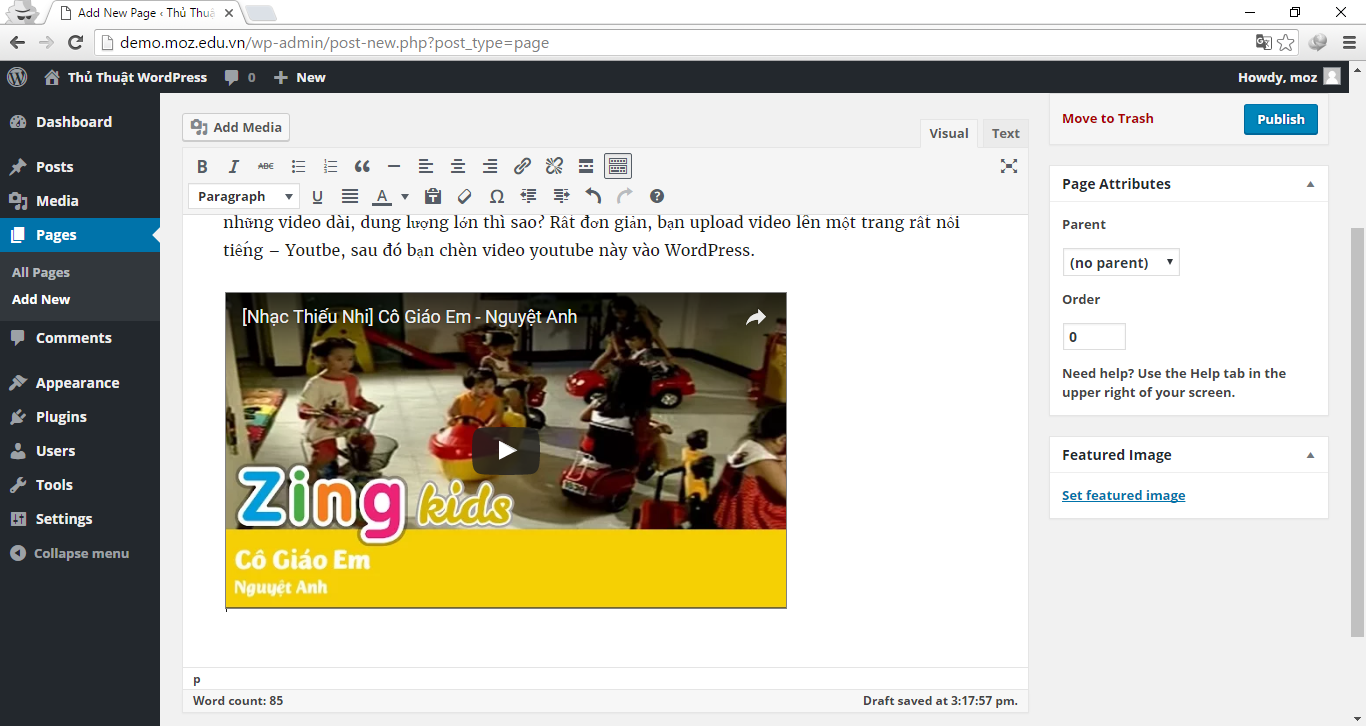Apply italic formatting

click(x=234, y=166)
